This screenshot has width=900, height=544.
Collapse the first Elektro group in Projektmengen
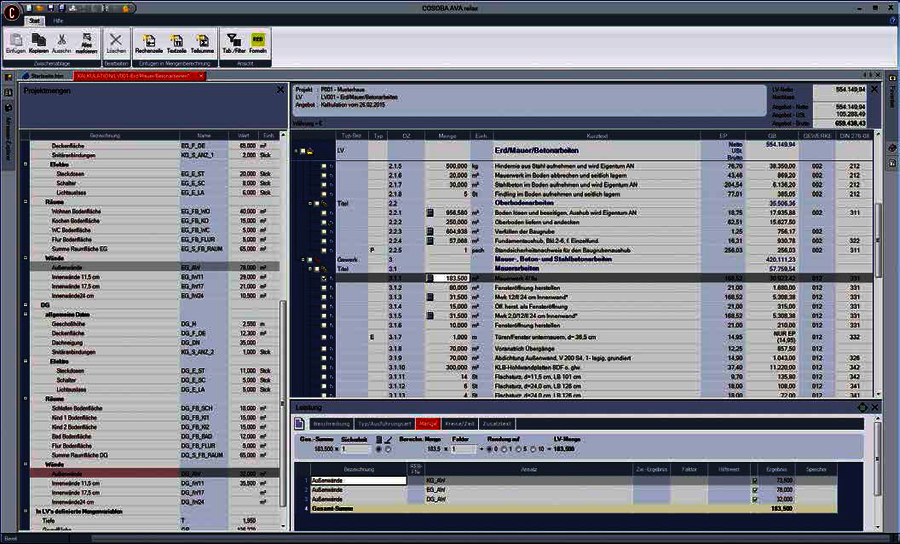25,164
